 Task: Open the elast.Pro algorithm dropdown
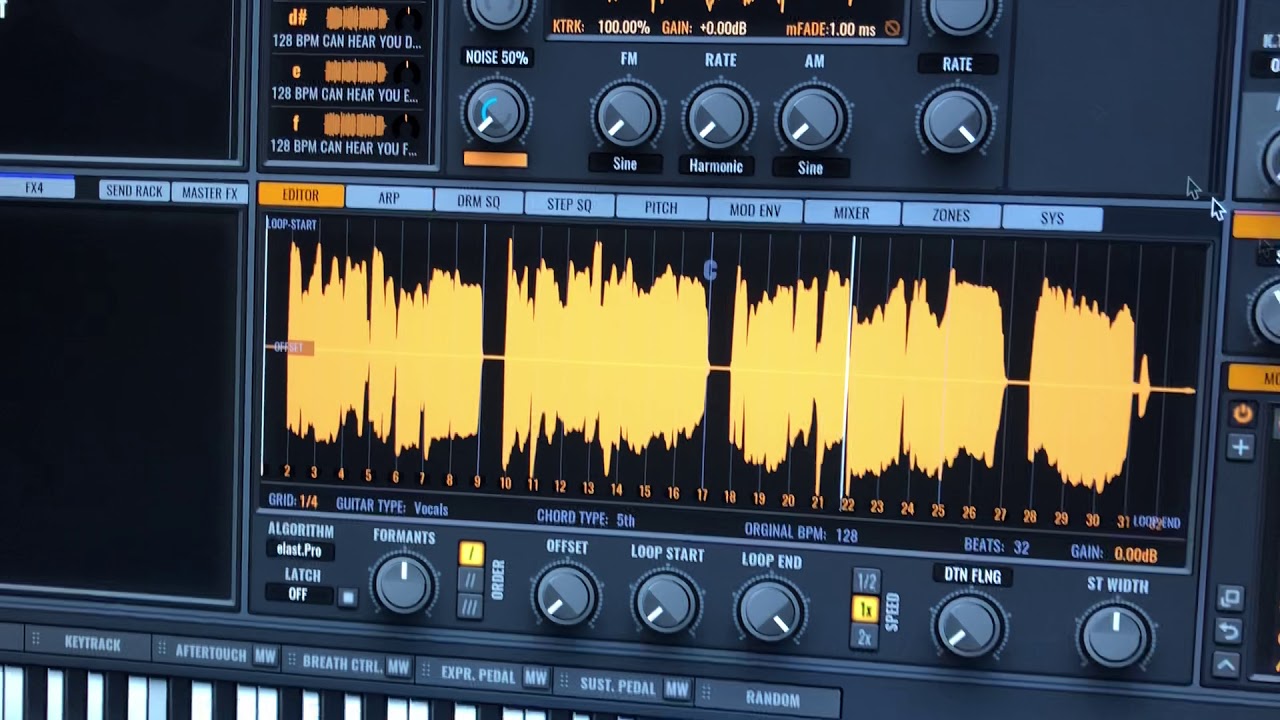click(299, 550)
